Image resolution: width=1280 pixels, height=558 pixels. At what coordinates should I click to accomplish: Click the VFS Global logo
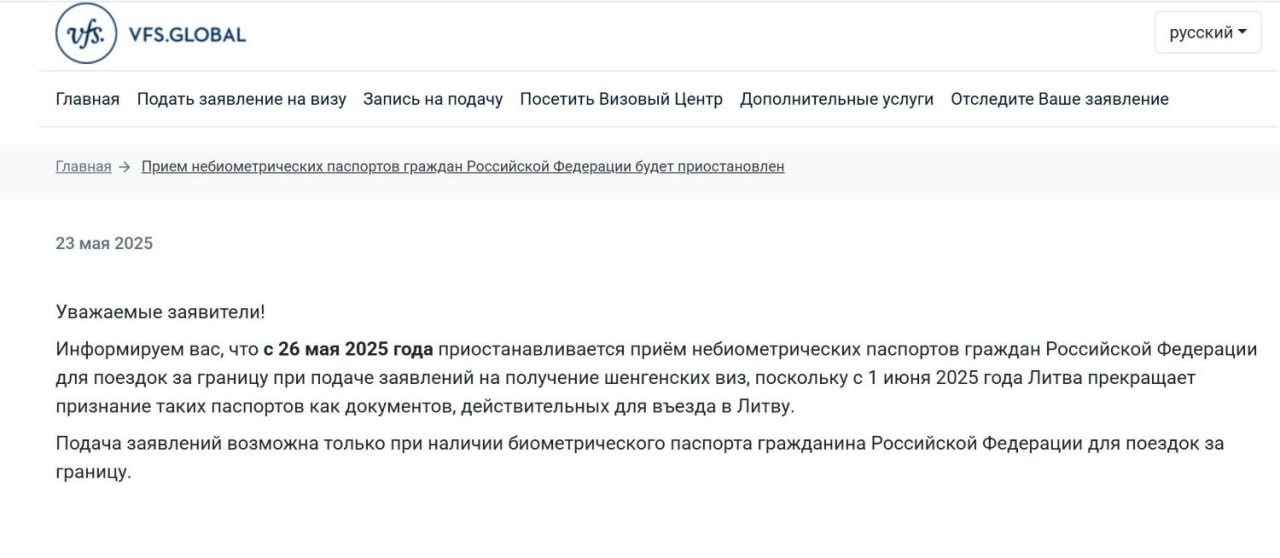pyautogui.click(x=151, y=34)
